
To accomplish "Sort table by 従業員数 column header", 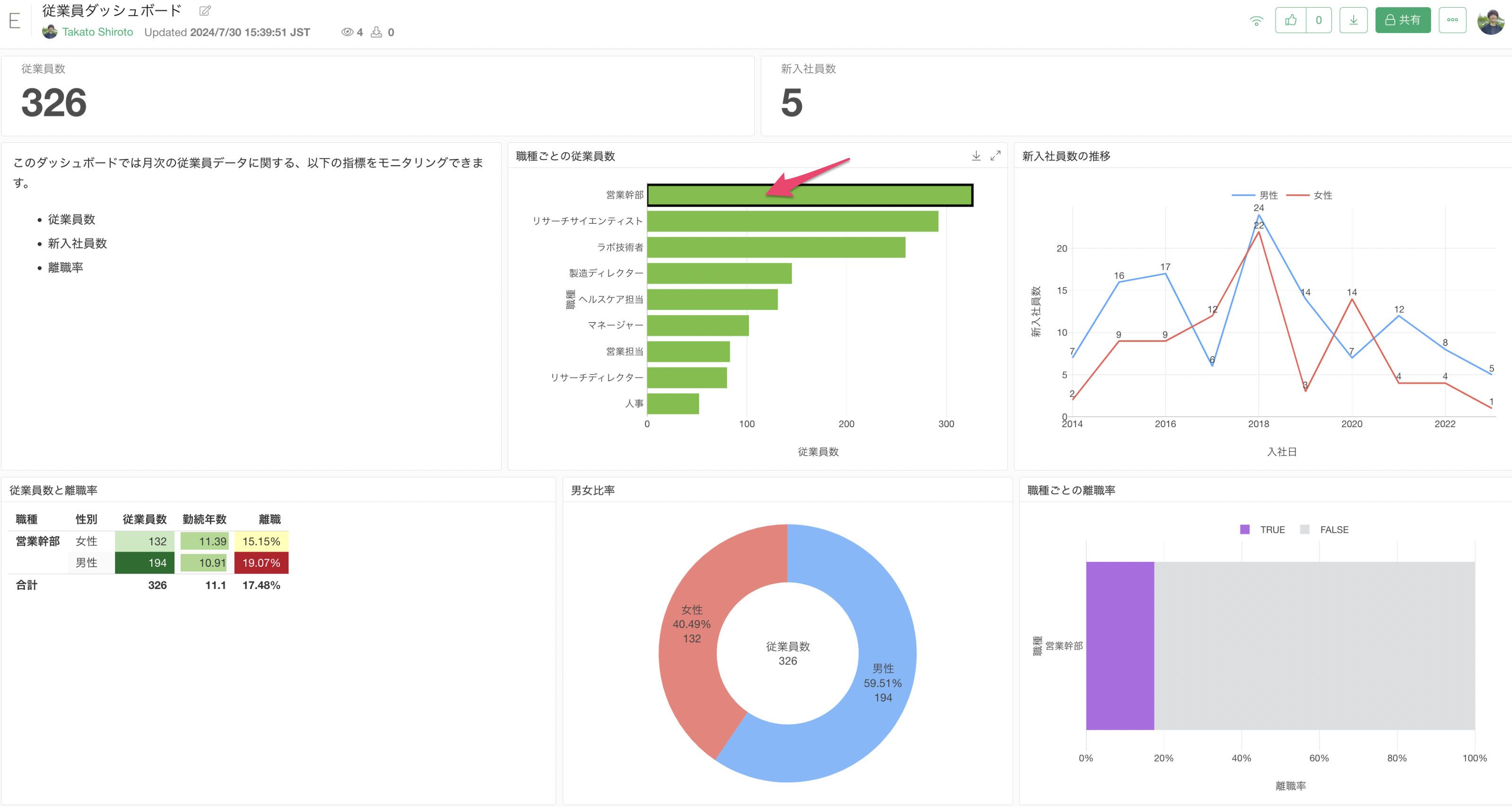I will pos(144,519).
